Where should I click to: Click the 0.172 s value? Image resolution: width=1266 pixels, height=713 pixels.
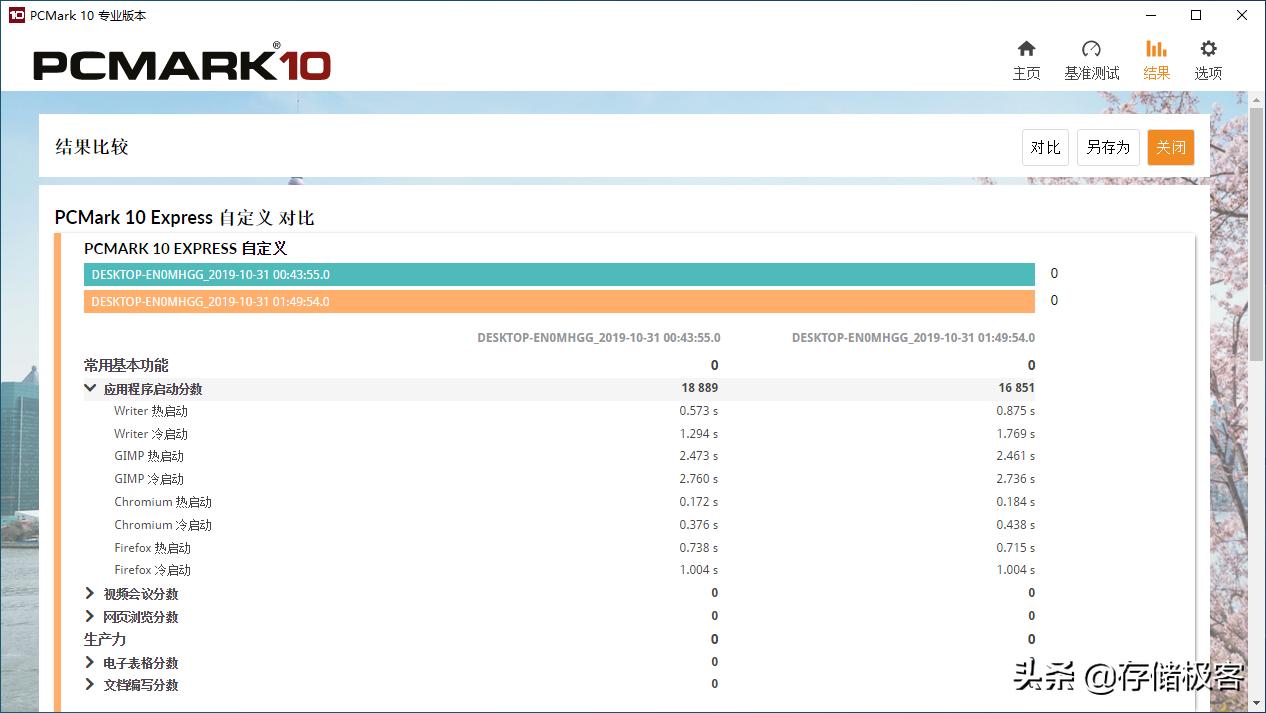click(x=698, y=502)
